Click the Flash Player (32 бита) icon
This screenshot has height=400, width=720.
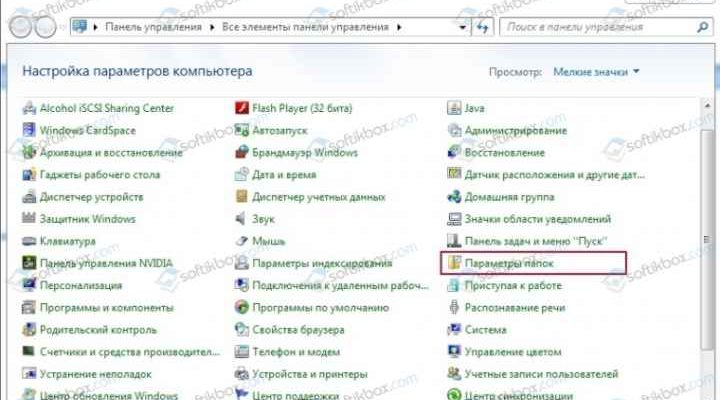(x=242, y=108)
